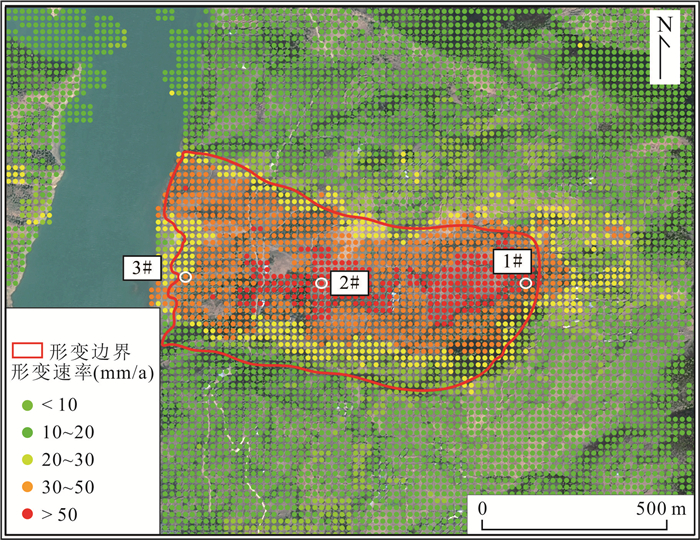The height and width of the screenshot is (540, 700).
Task: Click the 30~50 legend label
Action: 68,487
